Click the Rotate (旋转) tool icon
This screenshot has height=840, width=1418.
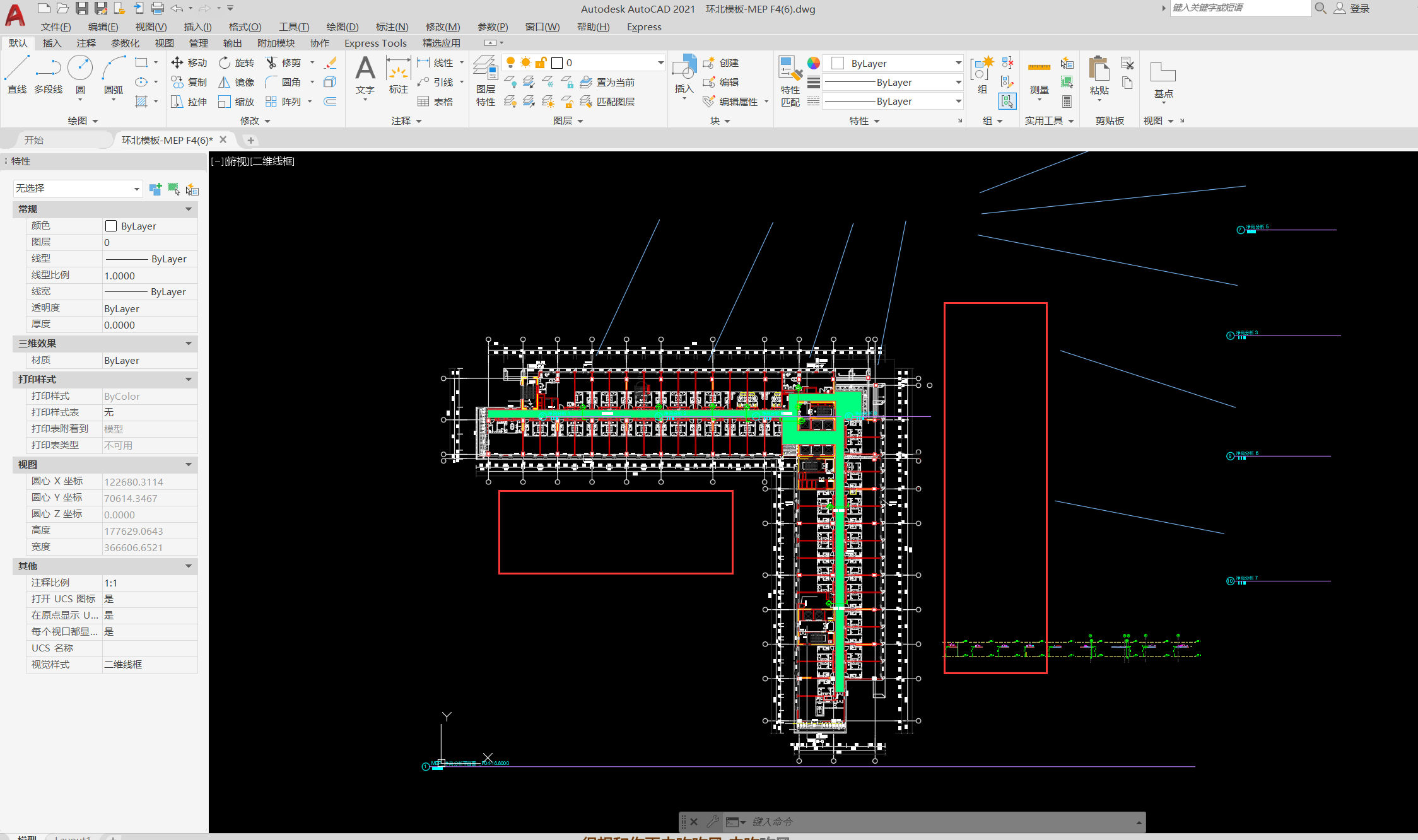tap(225, 62)
